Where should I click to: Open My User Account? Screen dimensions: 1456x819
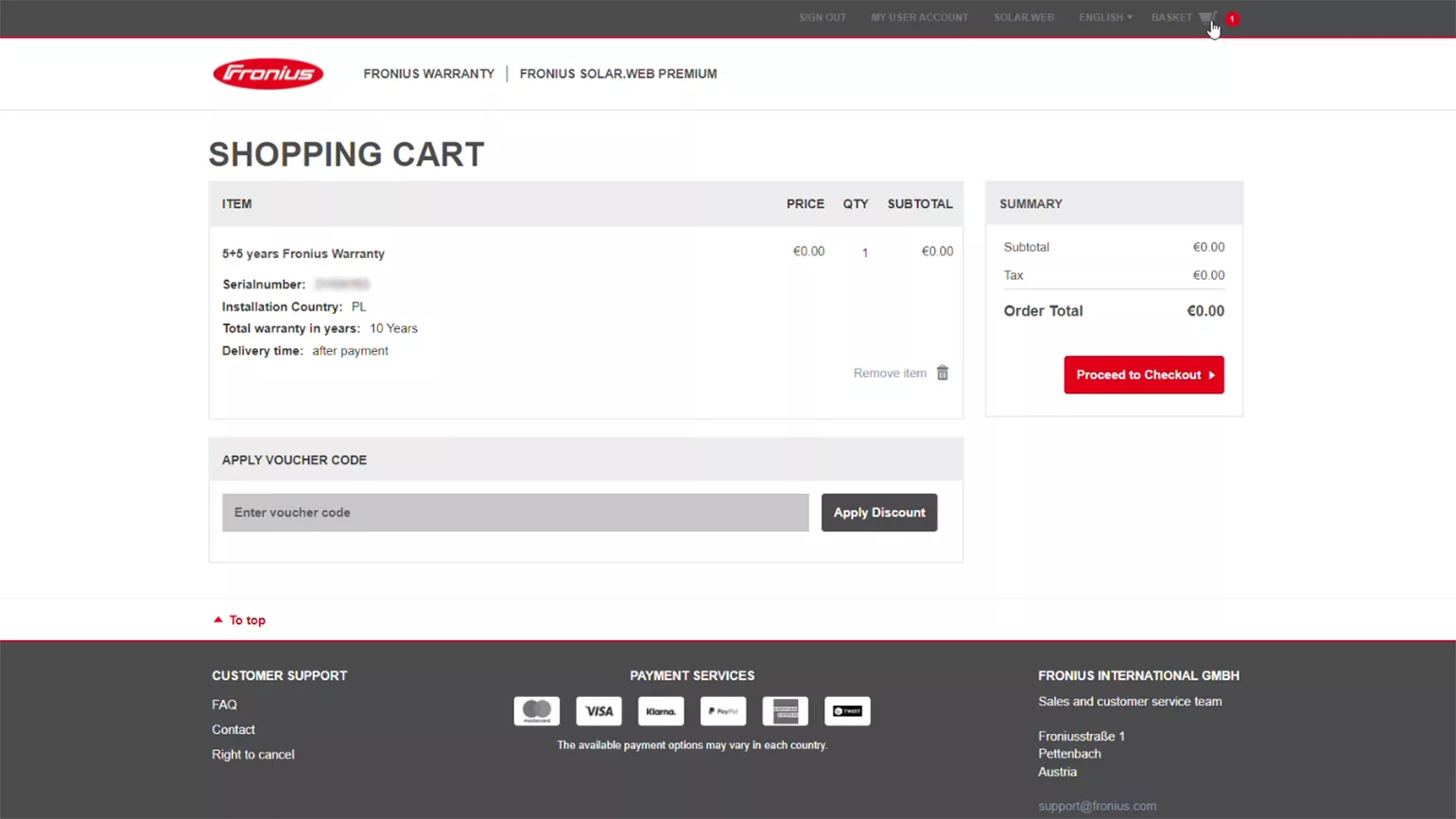(x=920, y=18)
